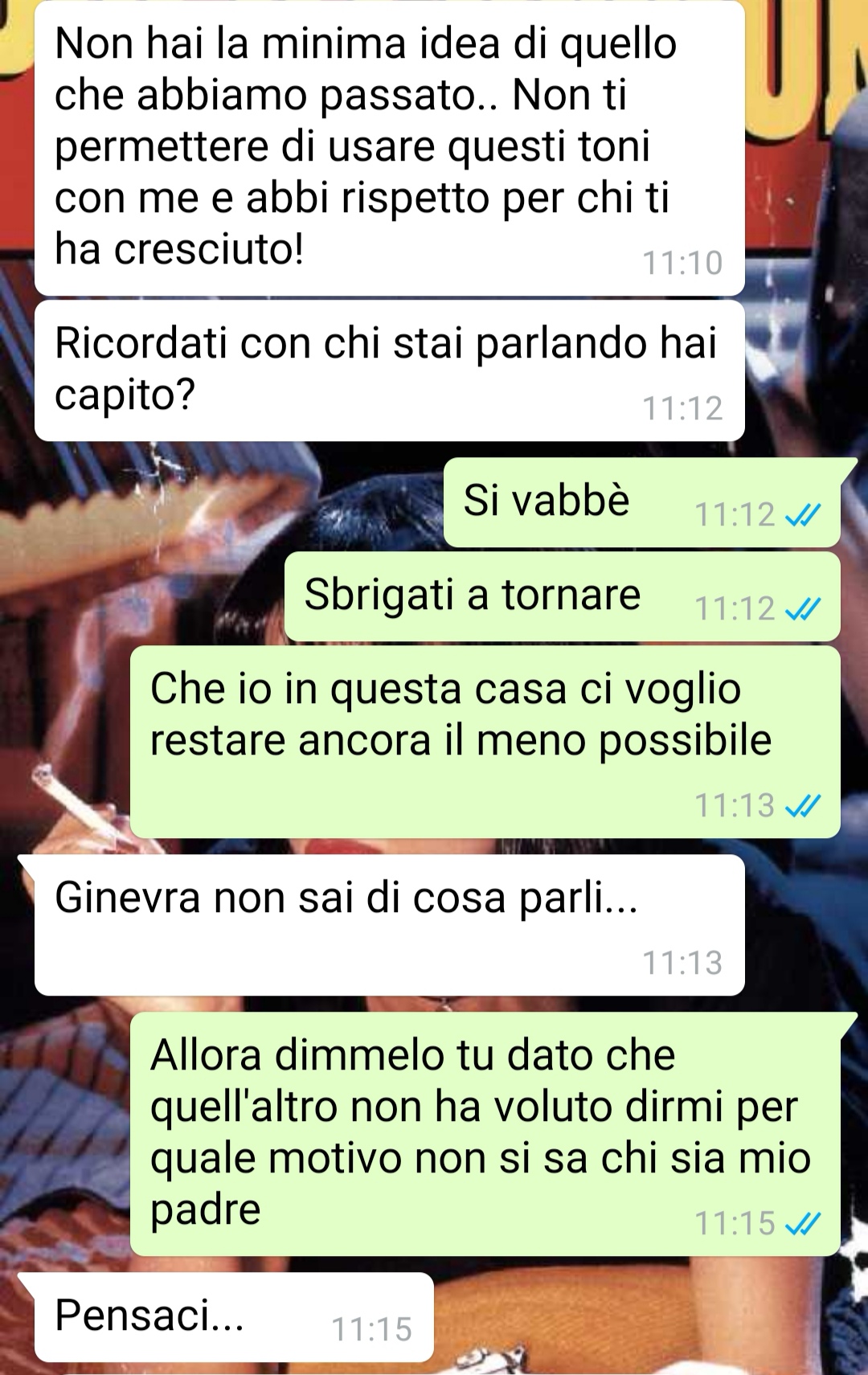Screen dimensions: 868x1375
Task: Tap the double-check beside 11:15 'padre' message
Action: [x=802, y=1223]
